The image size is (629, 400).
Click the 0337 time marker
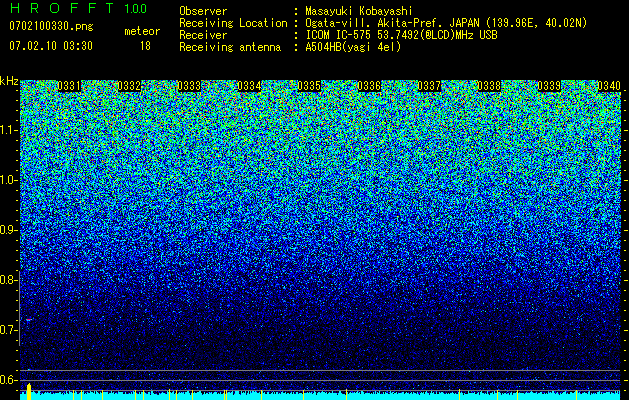pos(429,86)
